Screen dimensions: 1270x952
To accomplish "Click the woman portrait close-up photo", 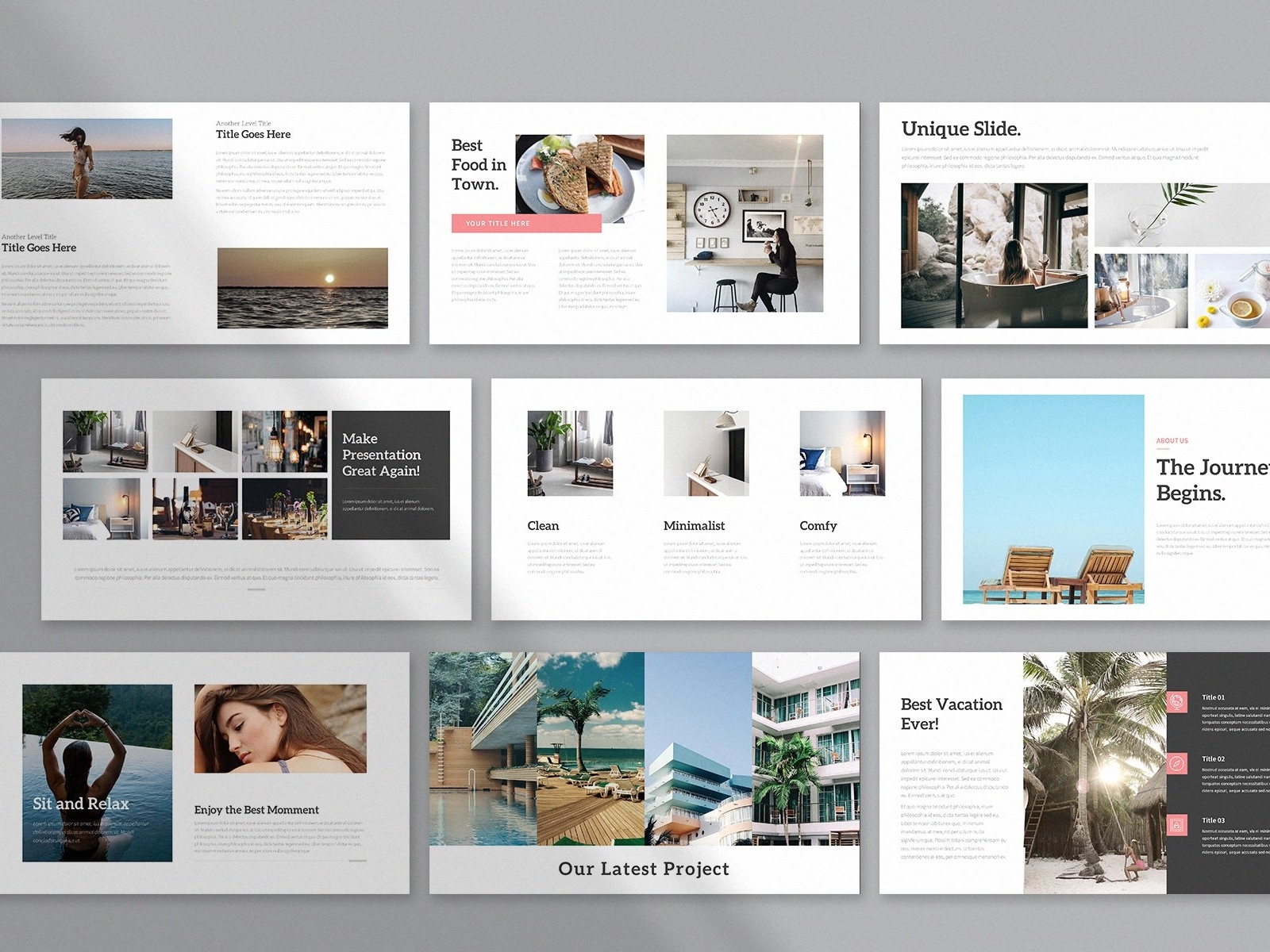I will [280, 728].
